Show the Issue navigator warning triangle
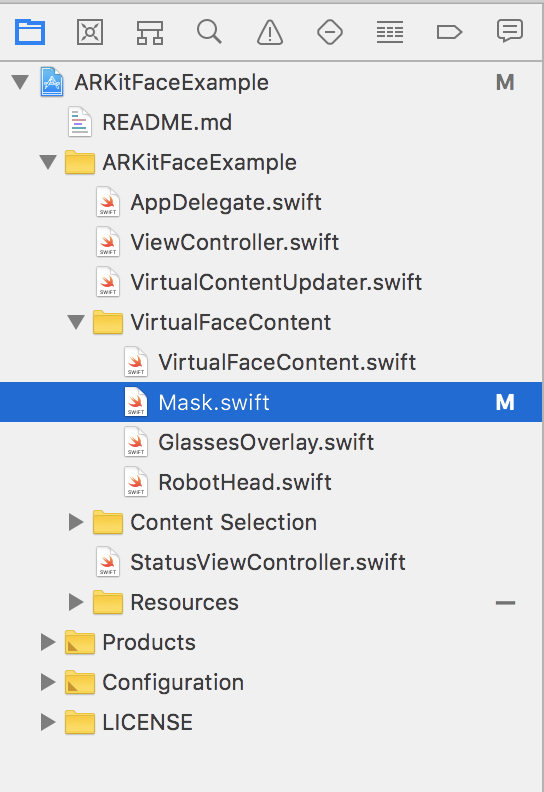 (x=270, y=32)
